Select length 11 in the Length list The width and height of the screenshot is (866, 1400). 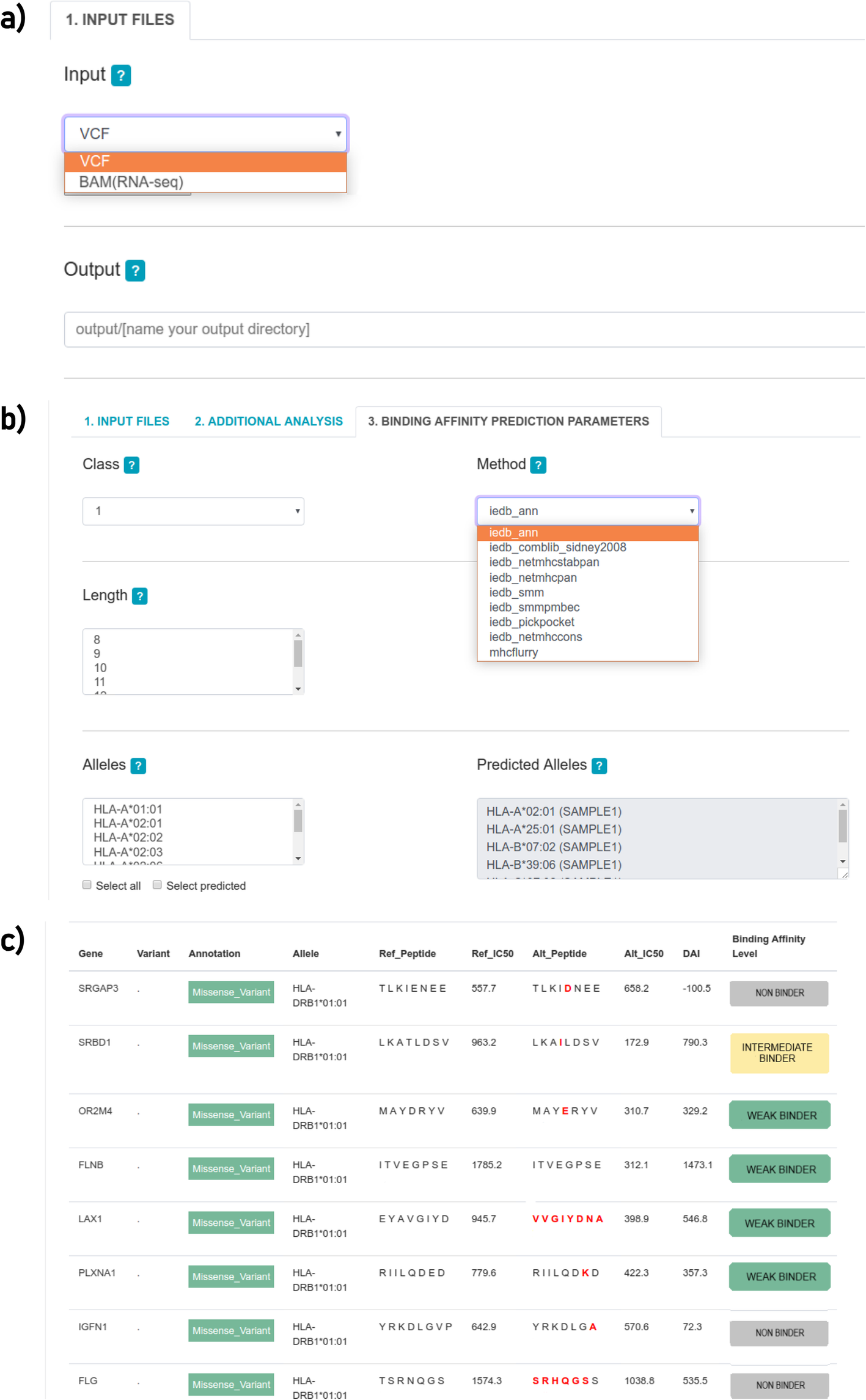188,682
